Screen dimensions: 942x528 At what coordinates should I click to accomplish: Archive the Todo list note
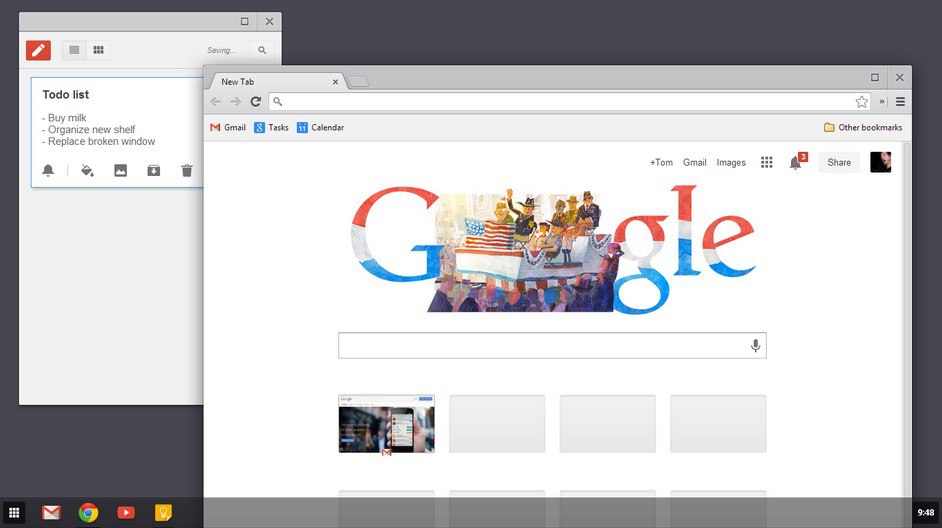154,170
